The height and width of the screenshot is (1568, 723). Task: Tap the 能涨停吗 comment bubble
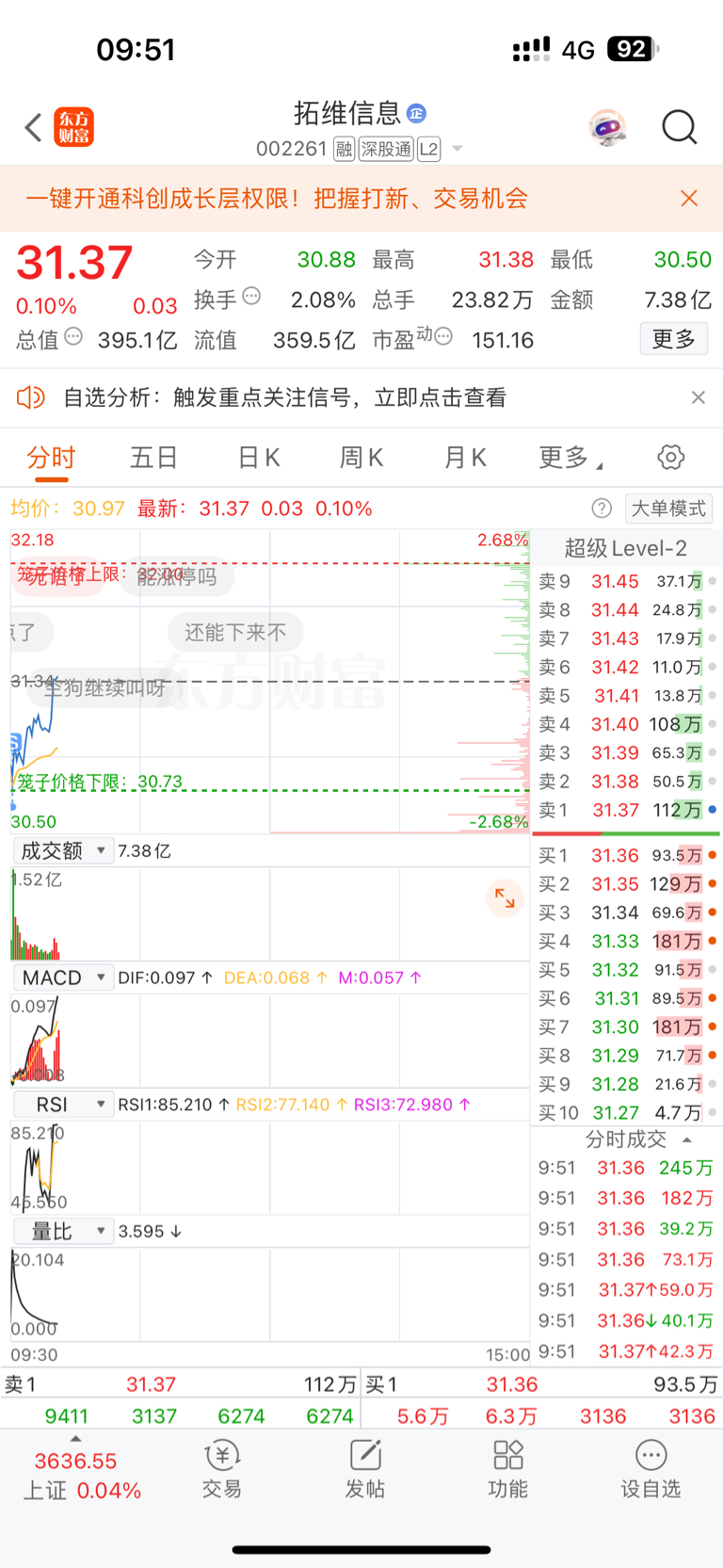[x=177, y=576]
